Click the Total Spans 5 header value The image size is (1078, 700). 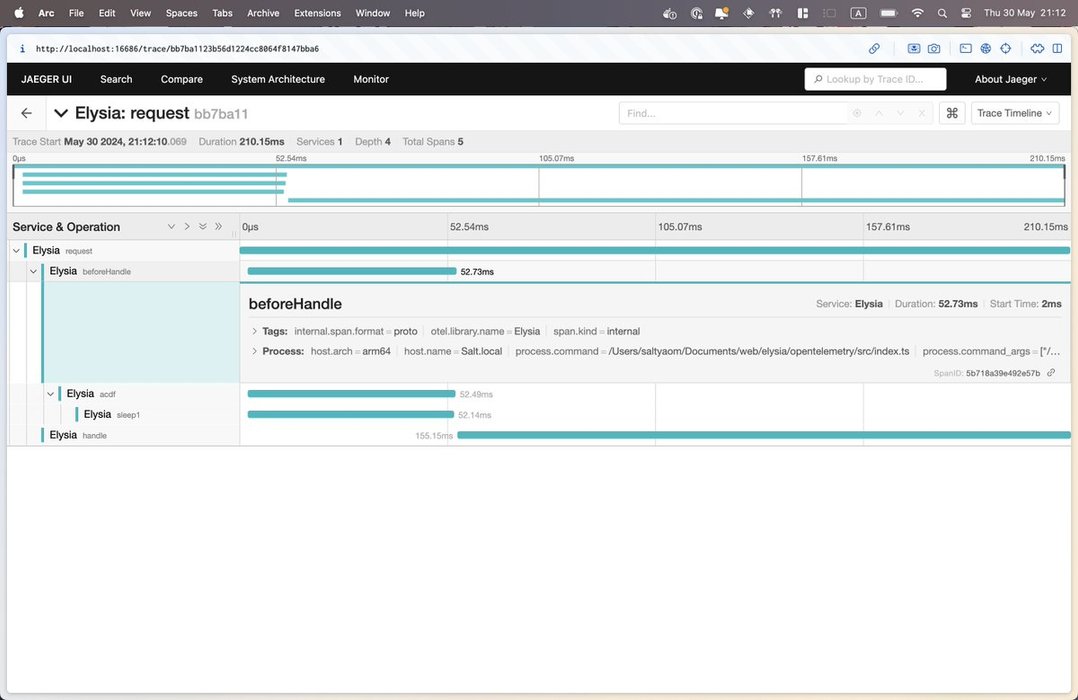pos(461,142)
